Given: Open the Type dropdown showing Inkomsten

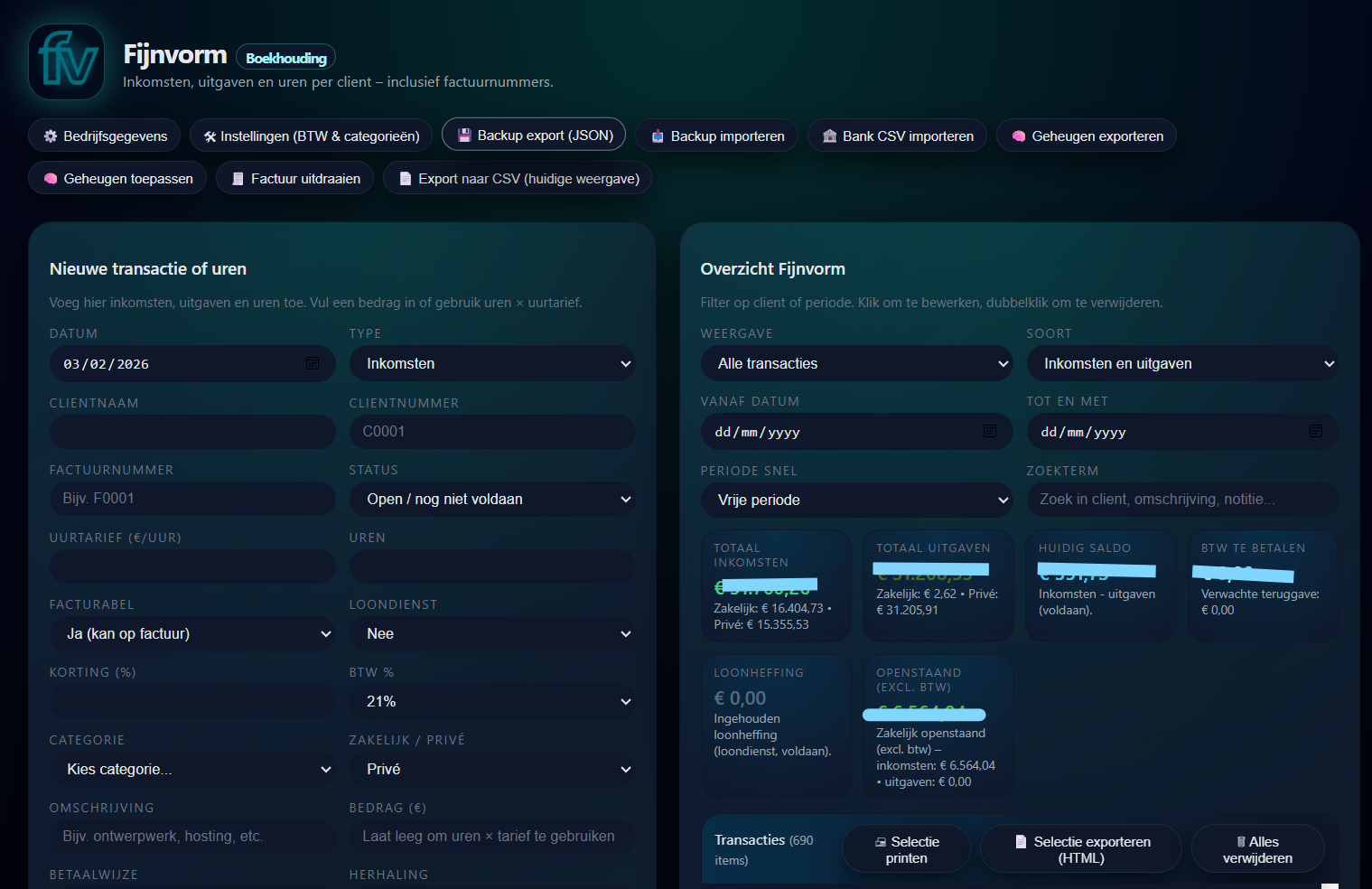Looking at the screenshot, I should click(x=492, y=363).
